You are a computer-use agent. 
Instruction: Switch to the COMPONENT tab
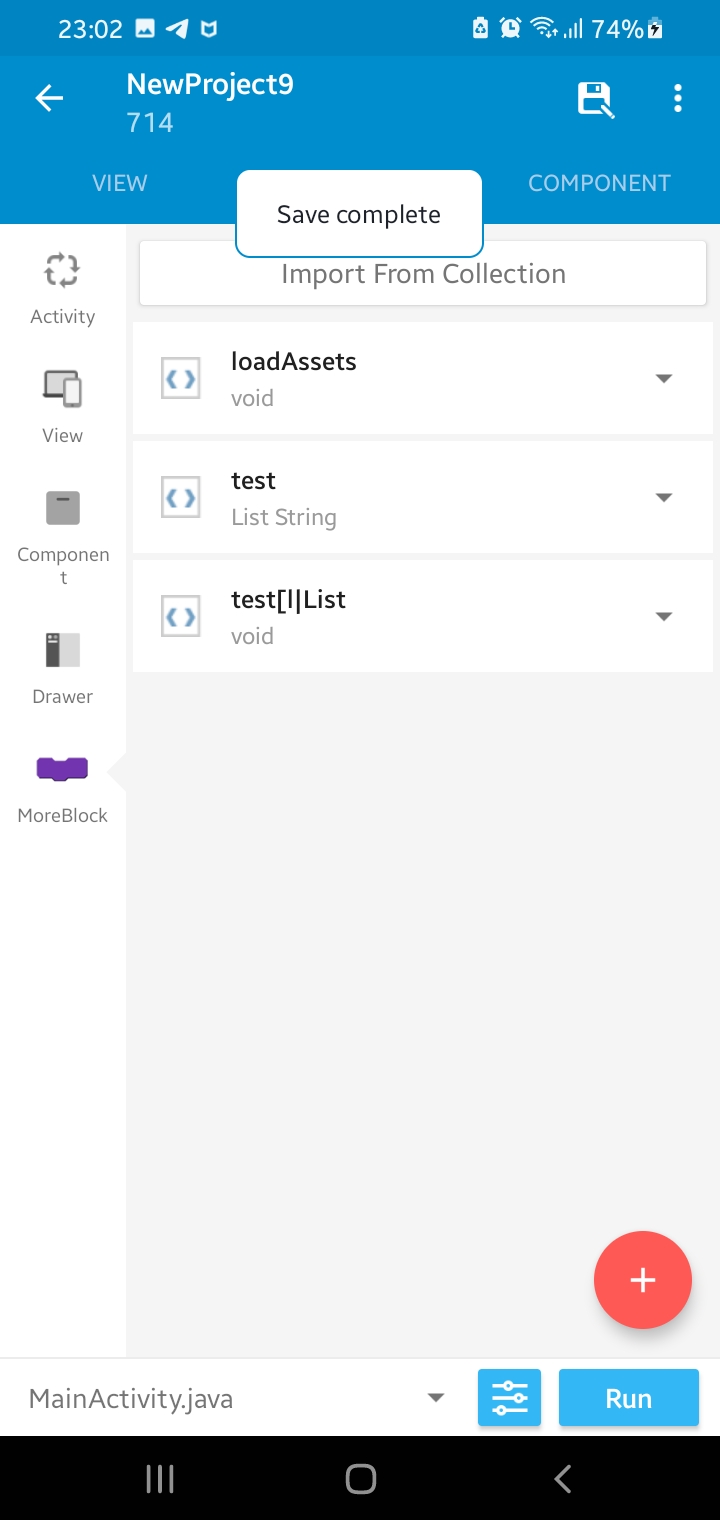599,183
